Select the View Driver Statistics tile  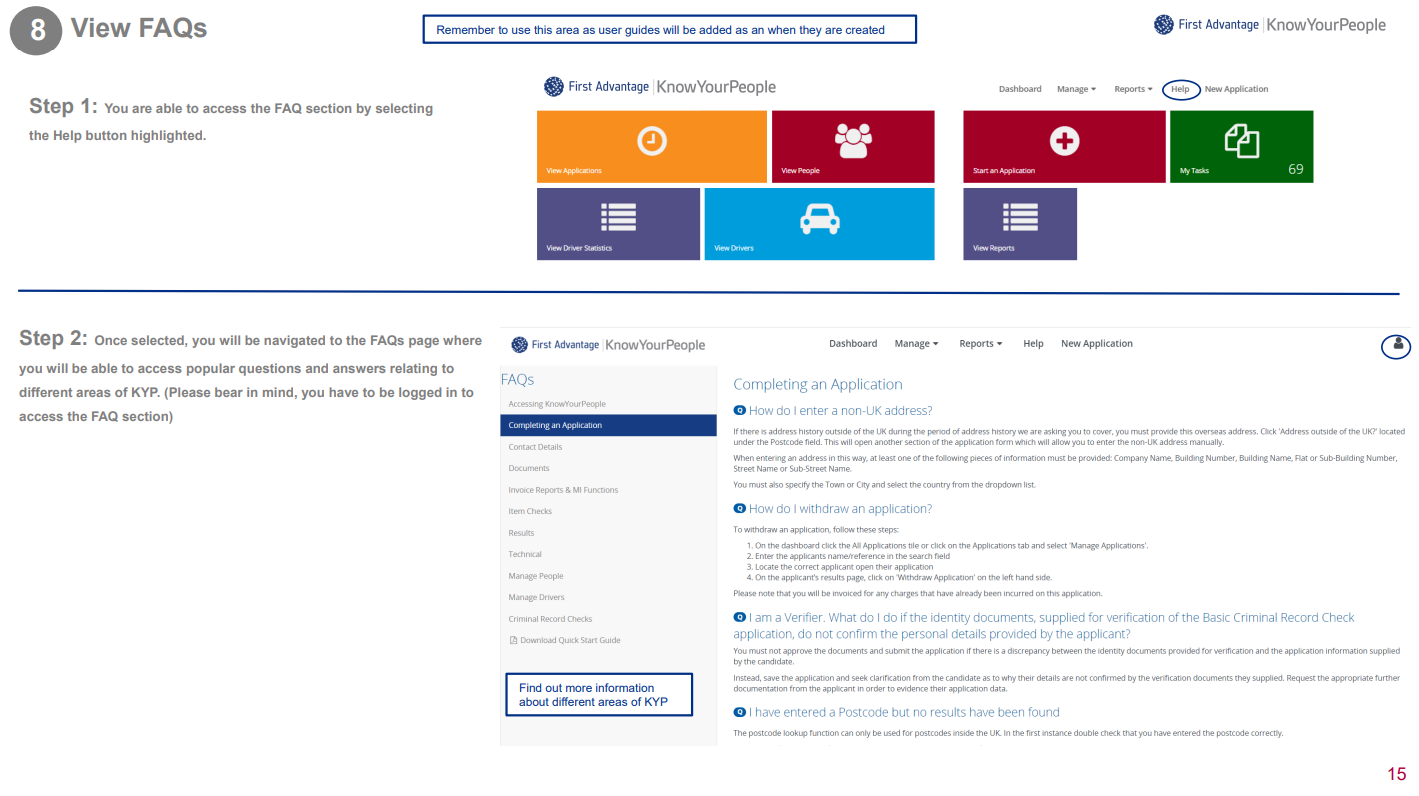tap(618, 223)
